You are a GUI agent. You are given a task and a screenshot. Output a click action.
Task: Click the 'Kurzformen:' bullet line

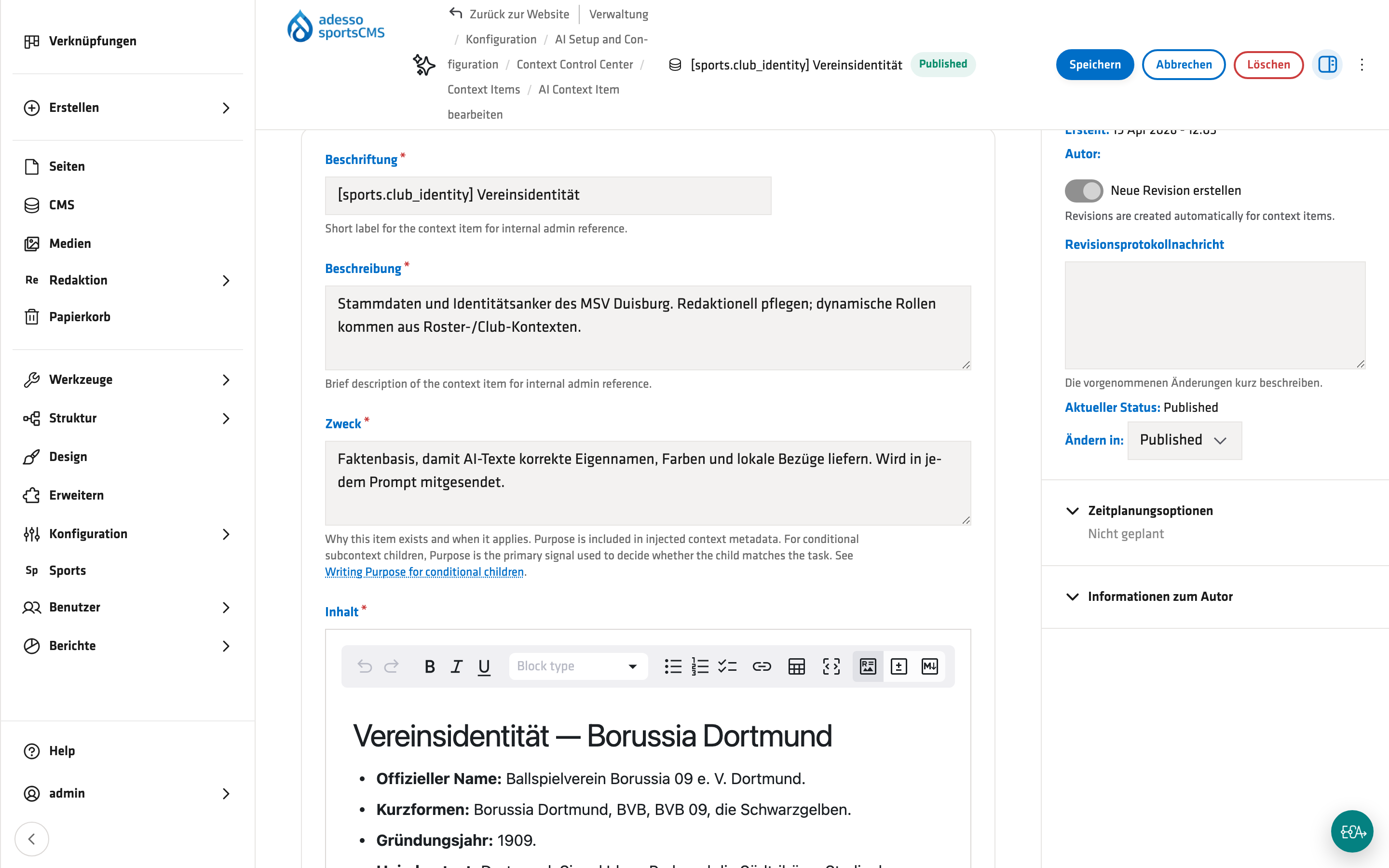[x=613, y=810]
